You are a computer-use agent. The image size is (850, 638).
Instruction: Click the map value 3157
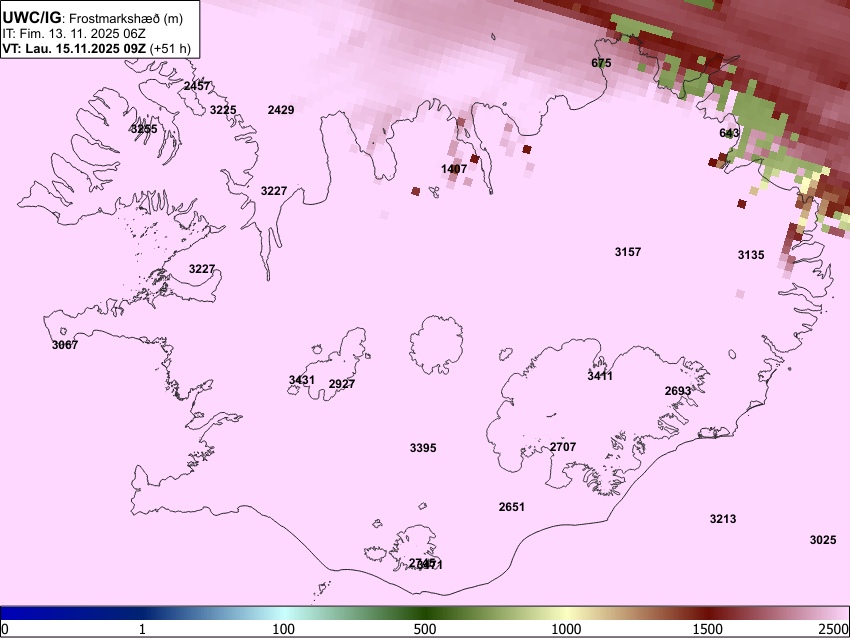628,252
